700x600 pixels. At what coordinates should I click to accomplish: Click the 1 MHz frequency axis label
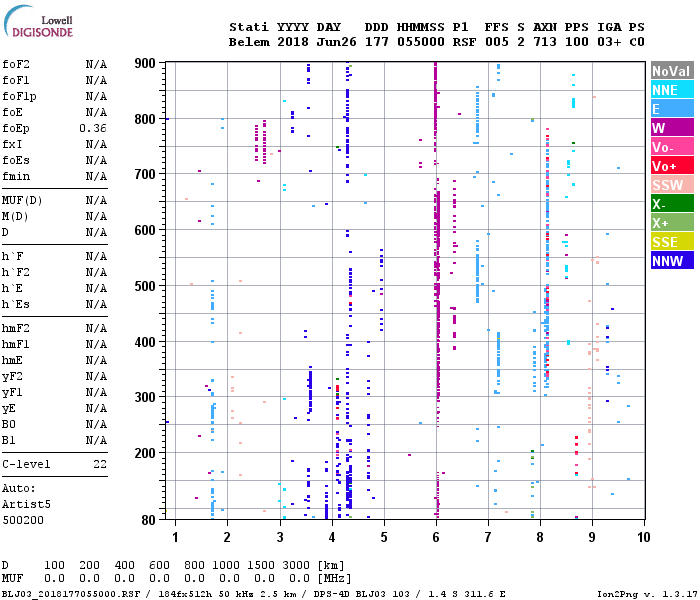tap(175, 537)
